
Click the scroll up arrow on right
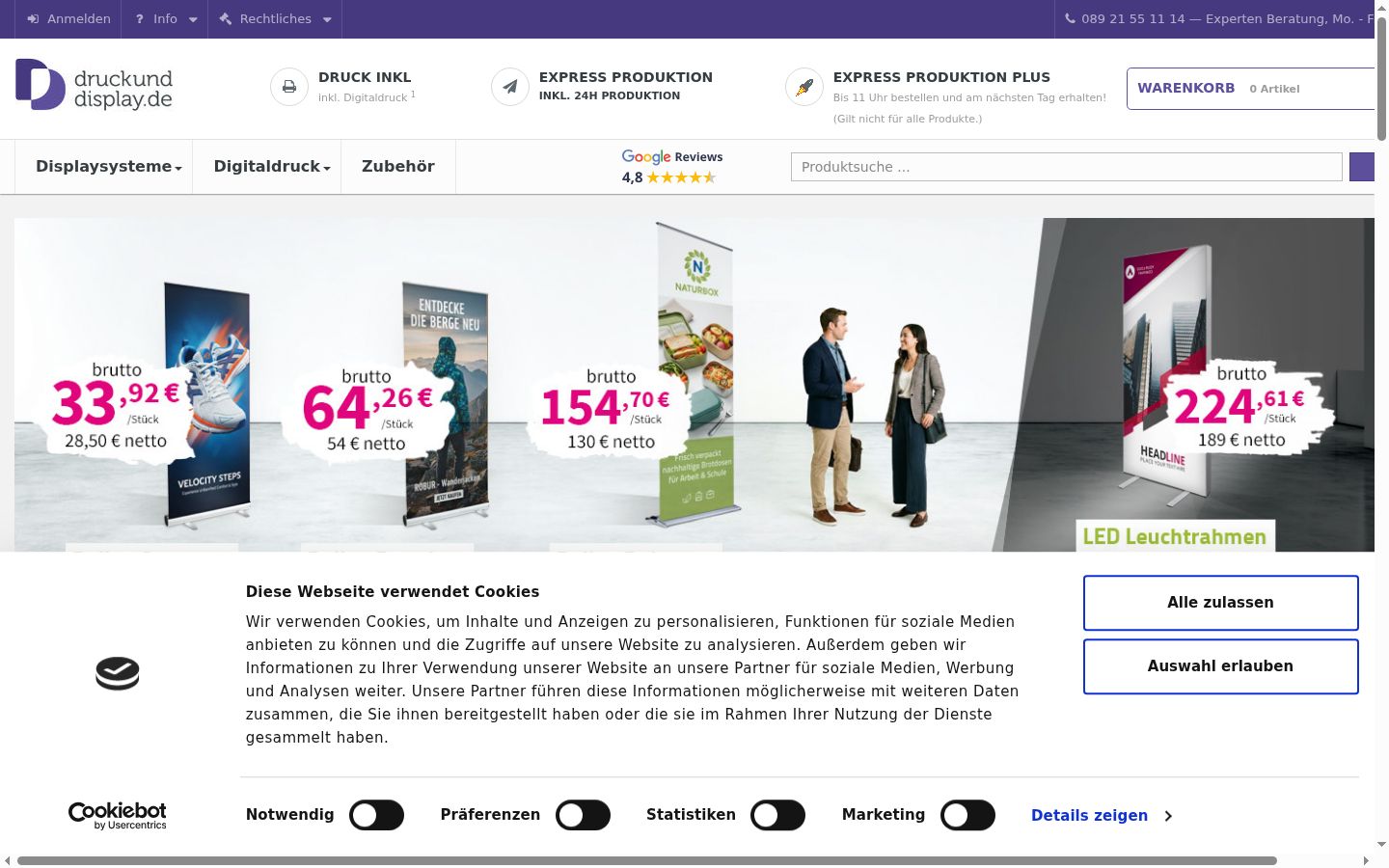click(1381, 7)
